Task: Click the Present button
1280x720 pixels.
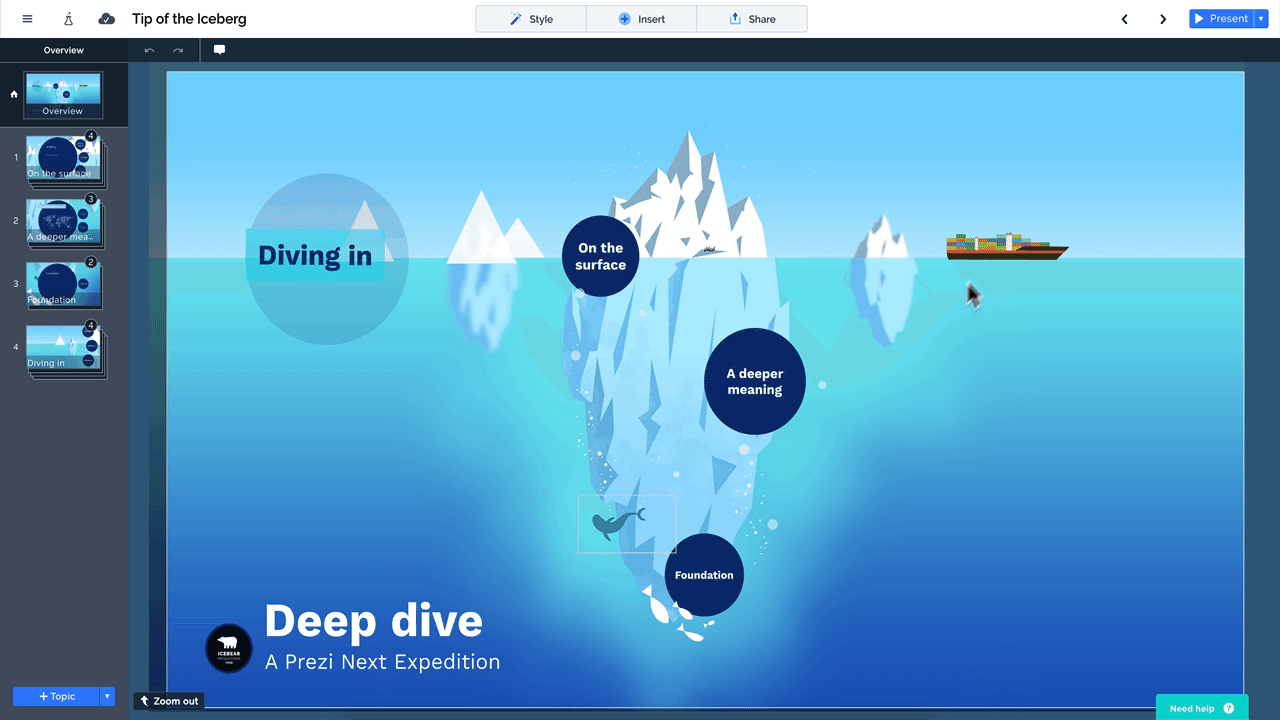Action: tap(1222, 18)
